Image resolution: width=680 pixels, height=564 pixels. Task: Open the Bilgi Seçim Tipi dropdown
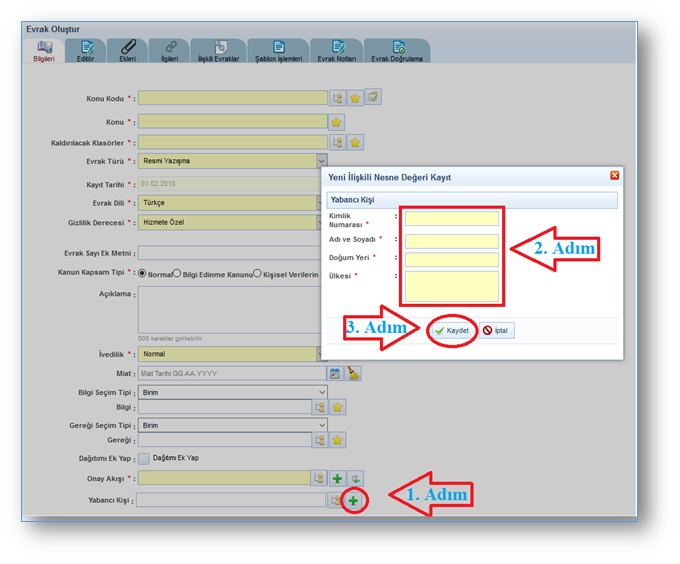click(321, 392)
